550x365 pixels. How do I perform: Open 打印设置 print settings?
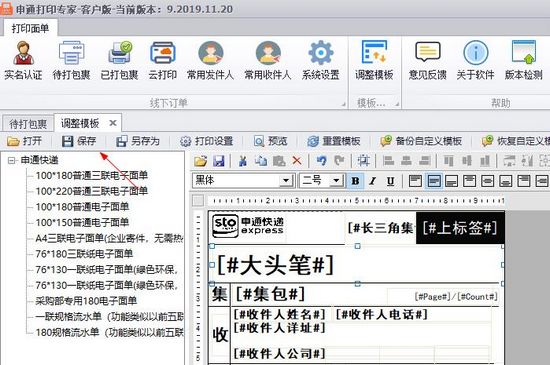pos(206,141)
